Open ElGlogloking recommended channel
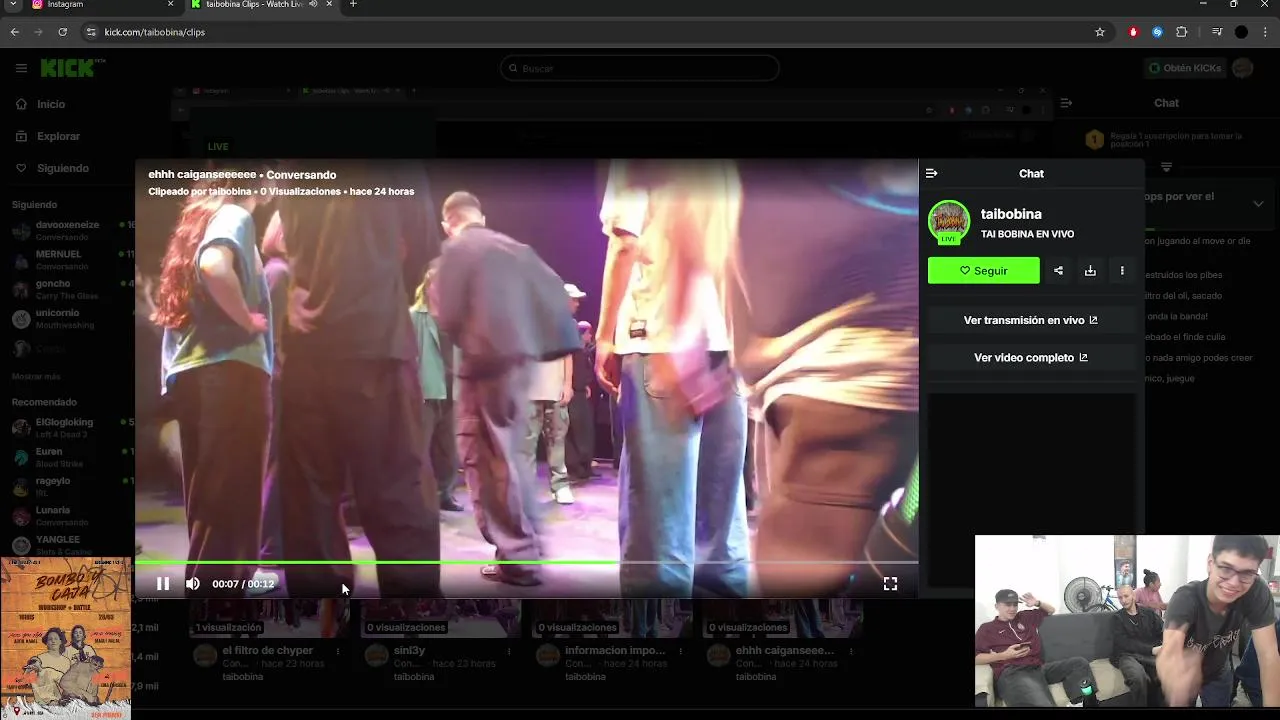This screenshot has width=1280, height=720. tap(70, 428)
